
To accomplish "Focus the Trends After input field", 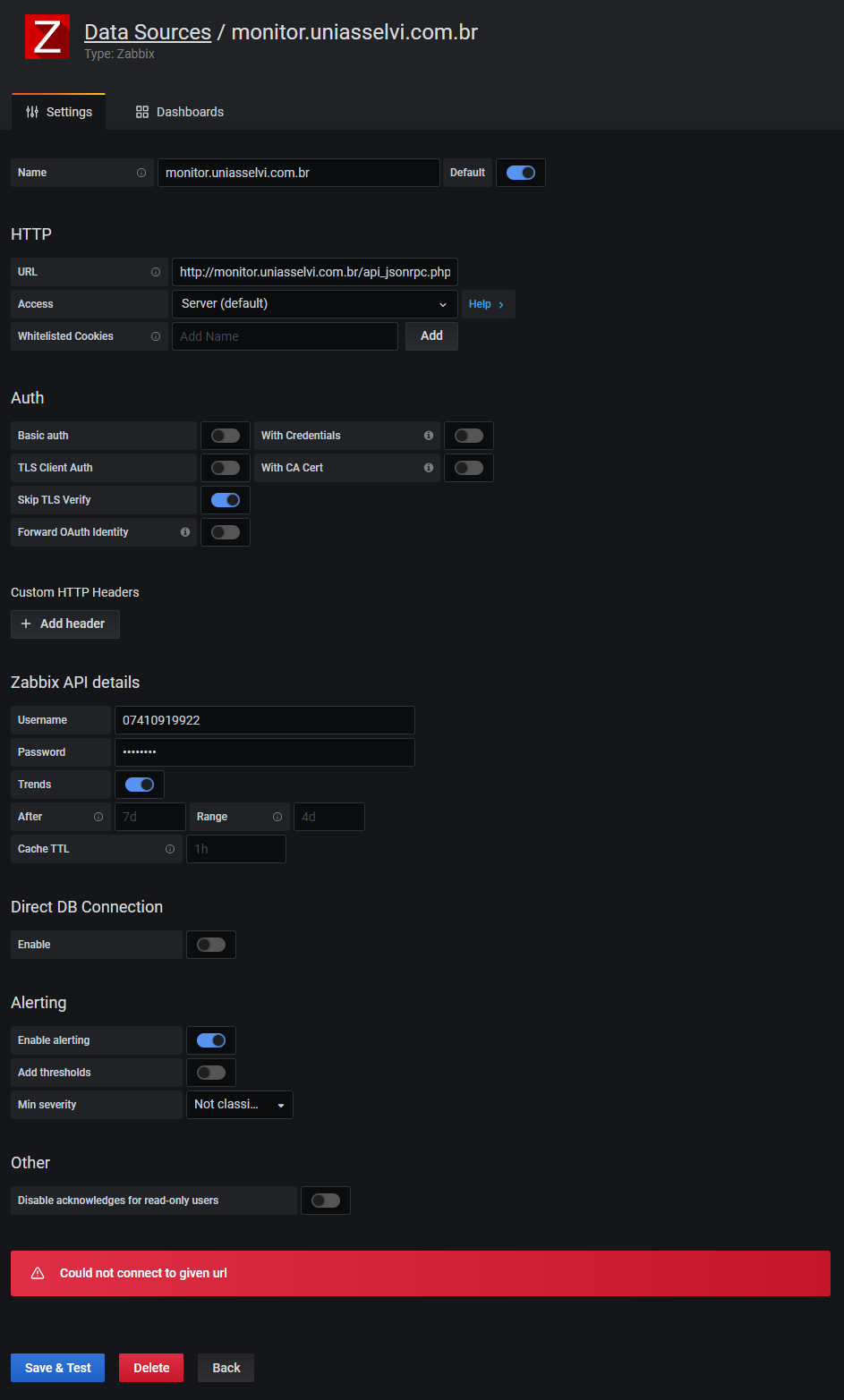I will pyautogui.click(x=150, y=817).
